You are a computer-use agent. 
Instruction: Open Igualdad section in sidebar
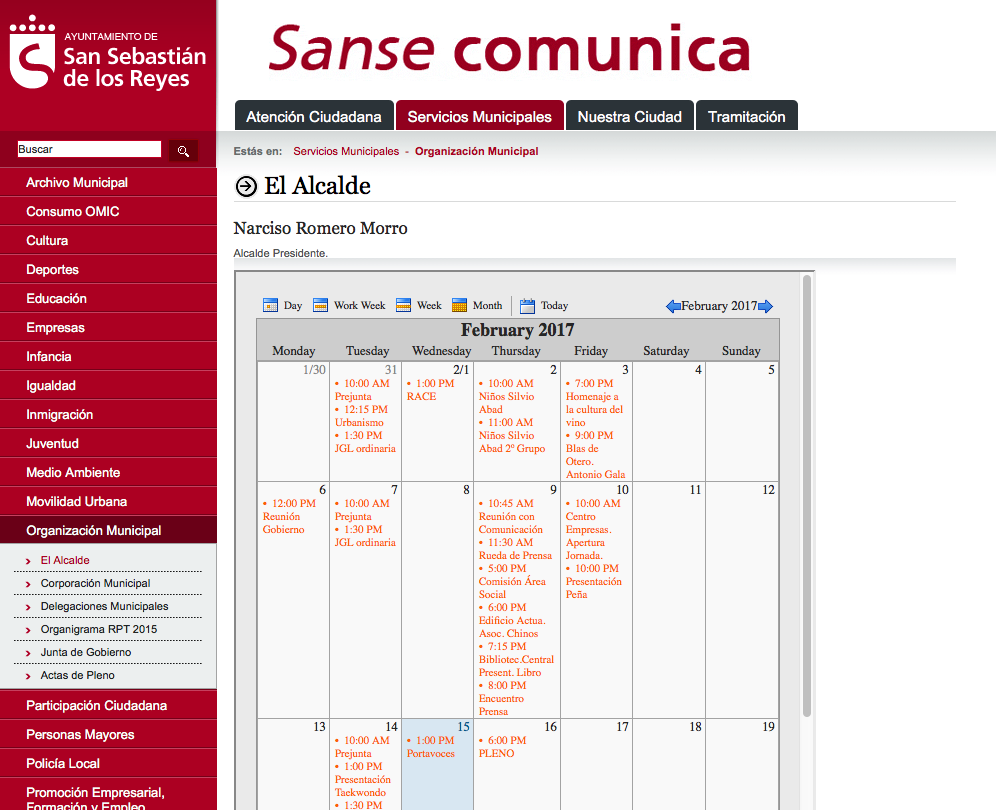pyautogui.click(x=108, y=386)
